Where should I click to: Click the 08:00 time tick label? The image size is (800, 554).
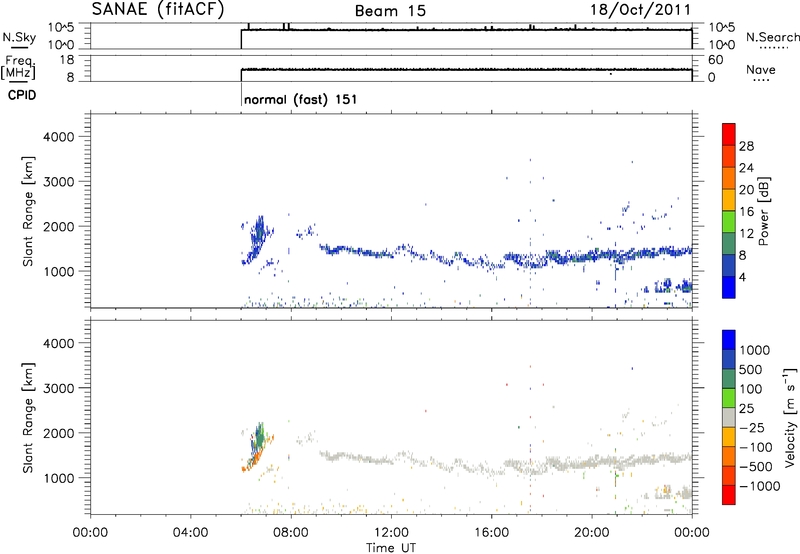(x=290, y=533)
